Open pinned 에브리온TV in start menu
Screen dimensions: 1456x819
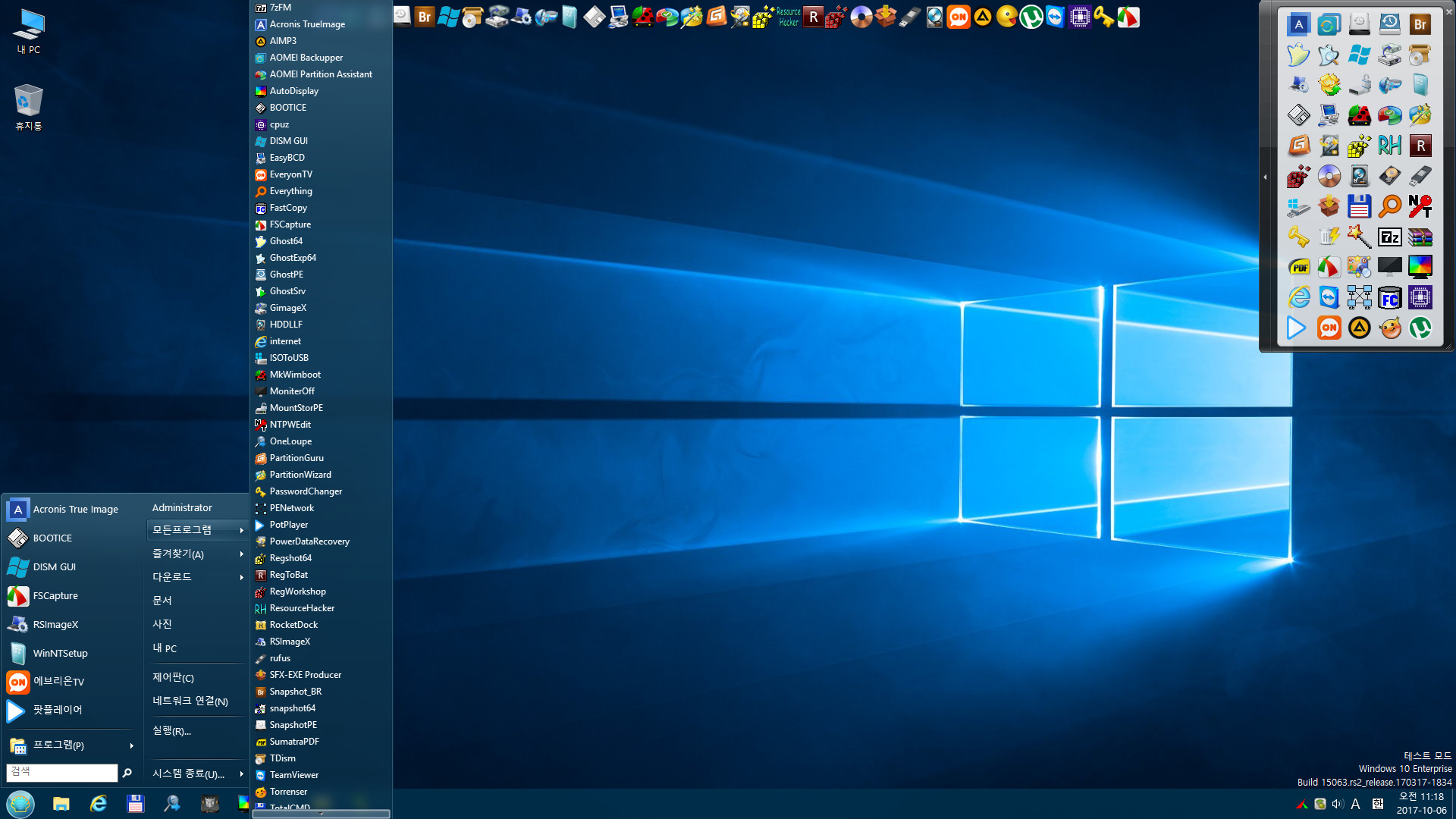pos(74,682)
